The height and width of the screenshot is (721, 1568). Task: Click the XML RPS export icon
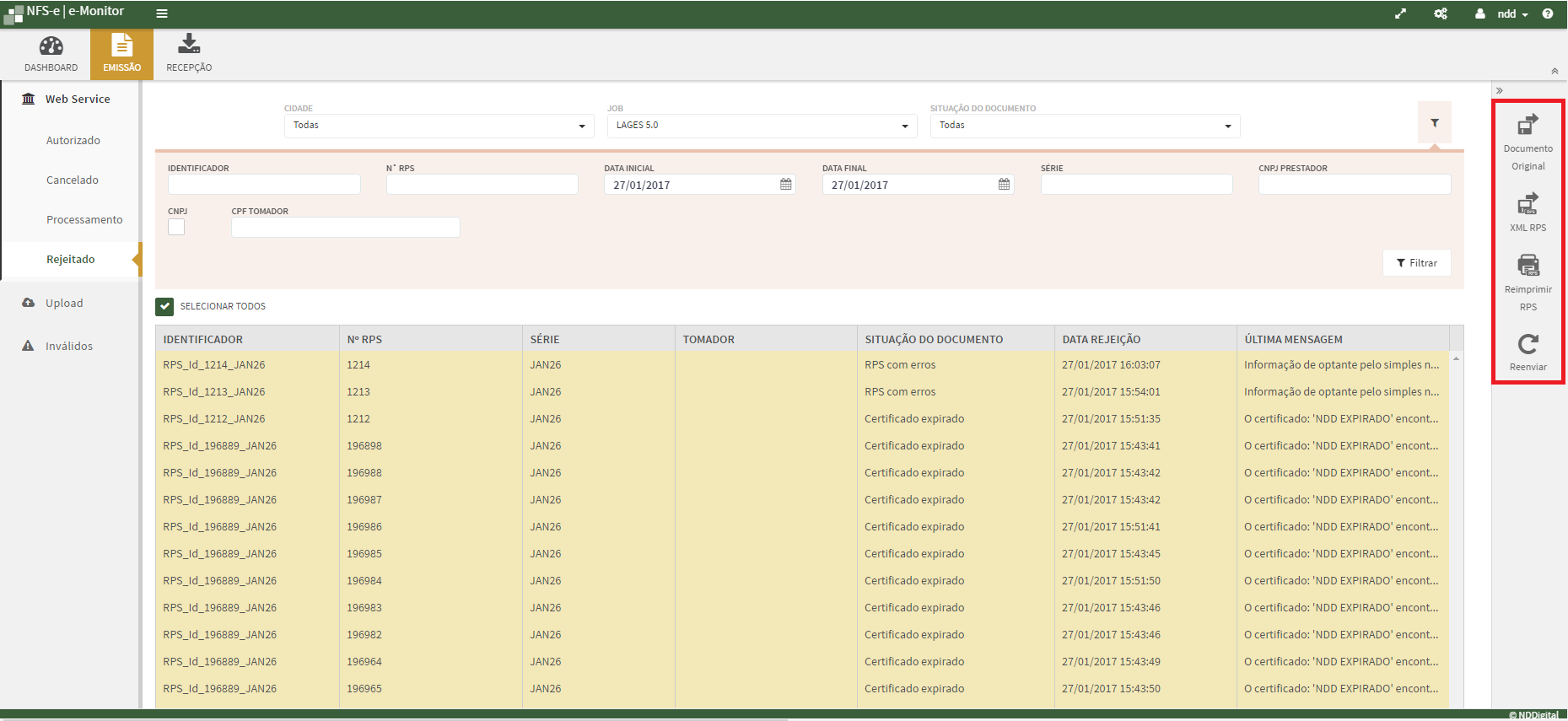point(1528,204)
